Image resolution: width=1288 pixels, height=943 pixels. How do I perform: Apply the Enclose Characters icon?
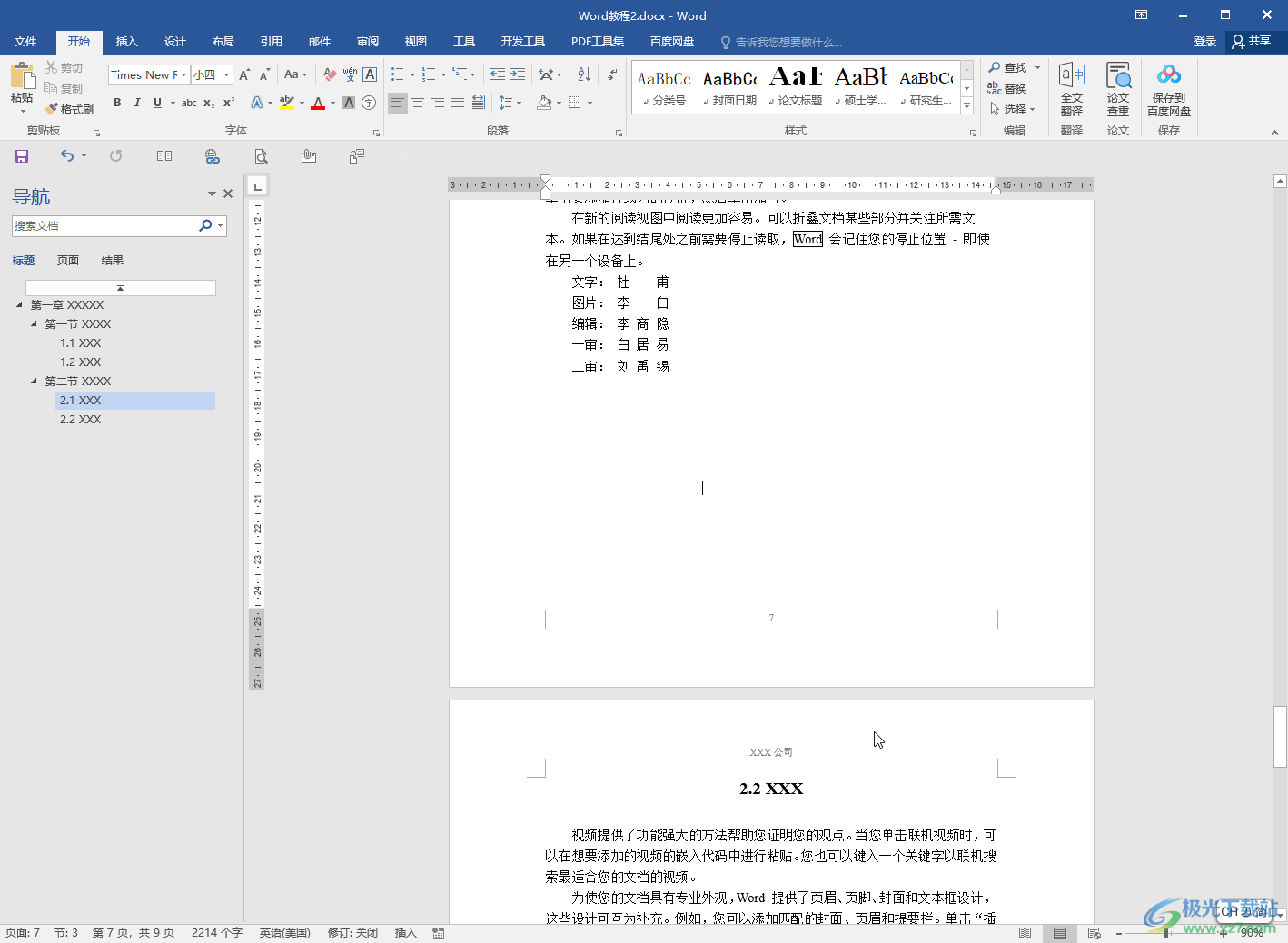[369, 103]
